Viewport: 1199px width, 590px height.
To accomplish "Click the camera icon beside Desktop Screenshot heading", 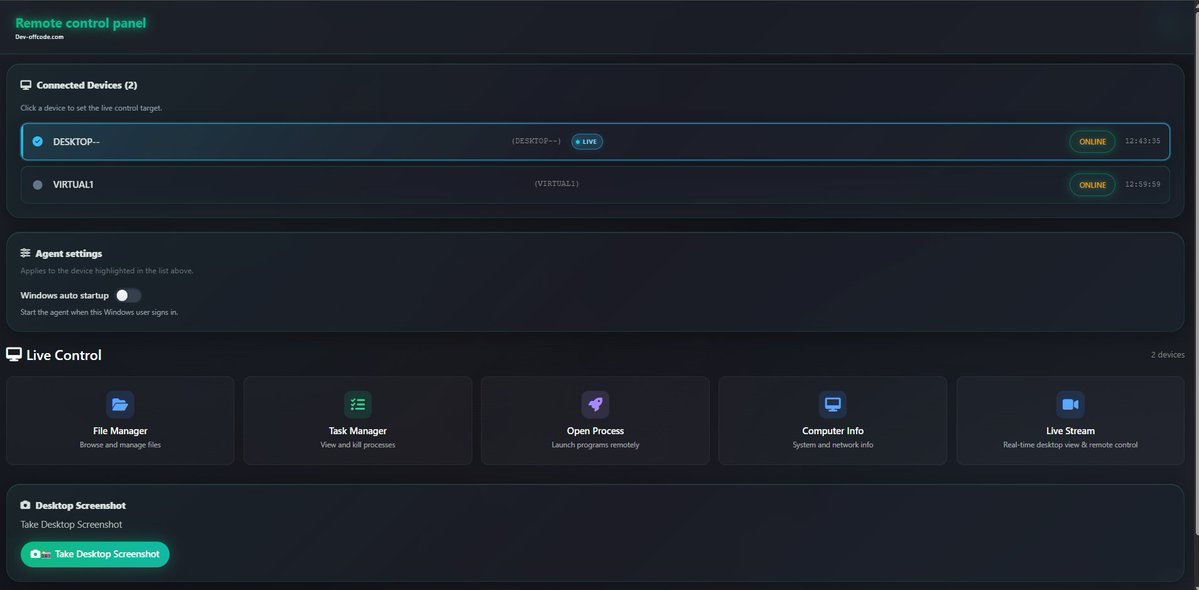I will coord(25,505).
